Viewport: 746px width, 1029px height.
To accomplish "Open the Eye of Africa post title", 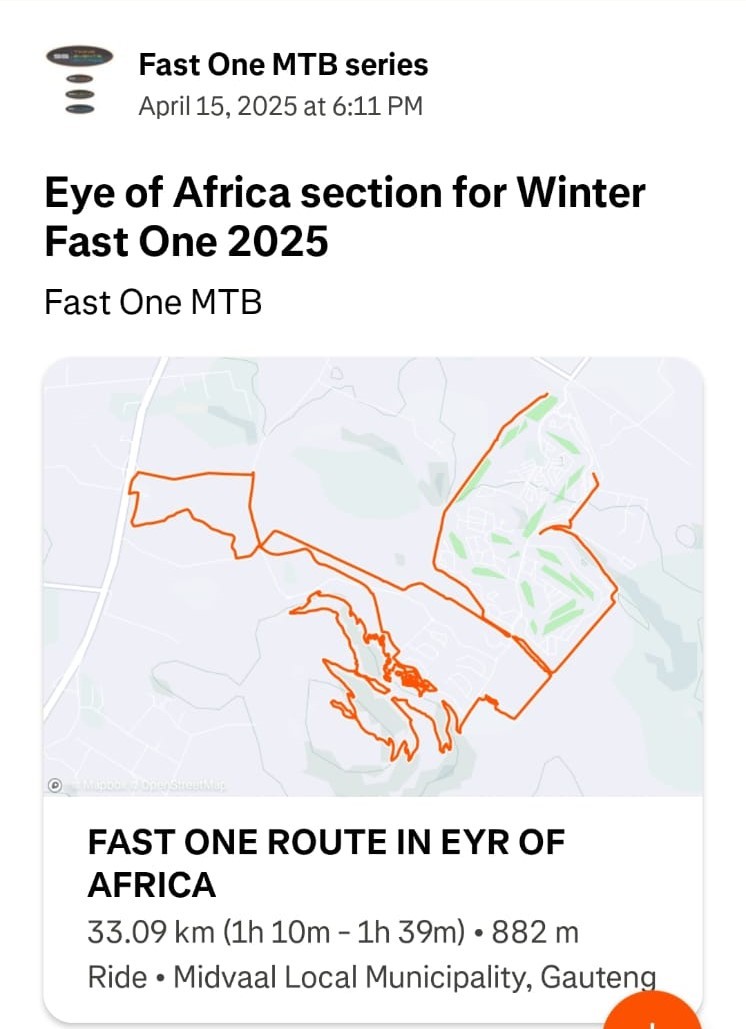I will click(x=345, y=217).
